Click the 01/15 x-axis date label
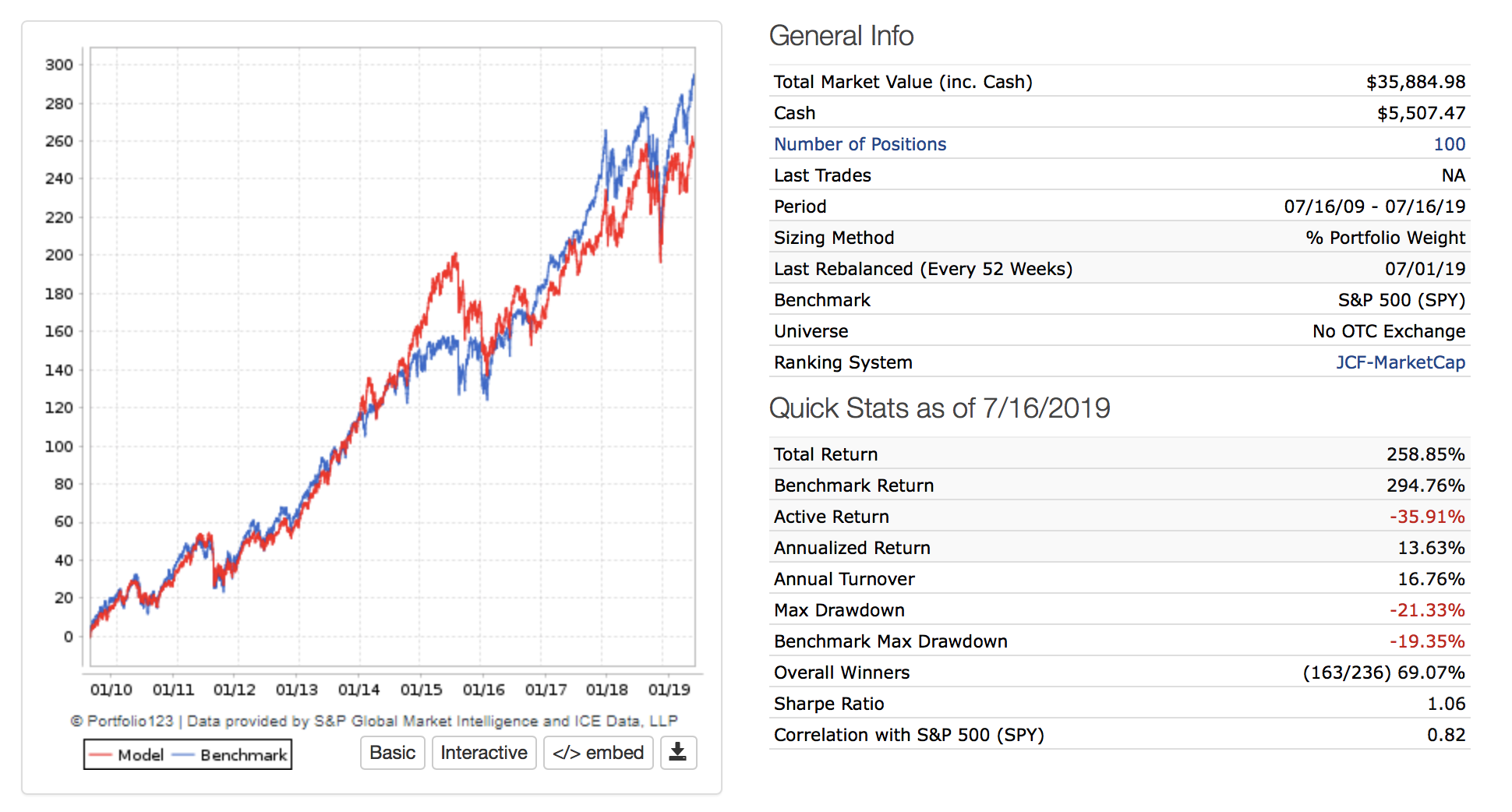 (421, 690)
